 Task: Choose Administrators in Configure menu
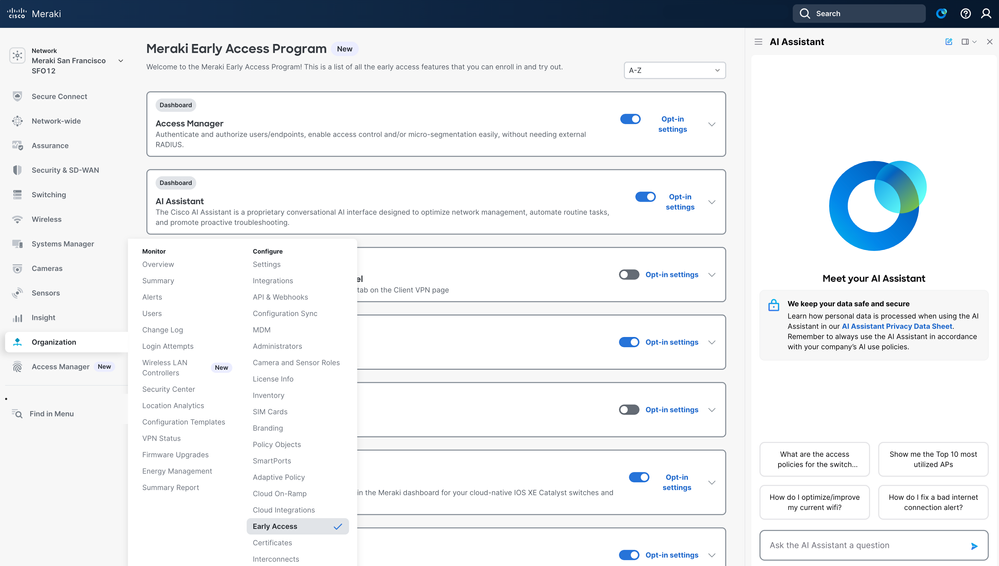click(x=277, y=346)
